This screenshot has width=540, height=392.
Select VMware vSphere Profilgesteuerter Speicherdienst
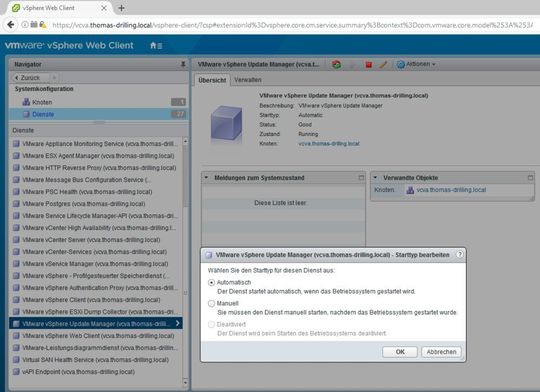click(x=96, y=276)
